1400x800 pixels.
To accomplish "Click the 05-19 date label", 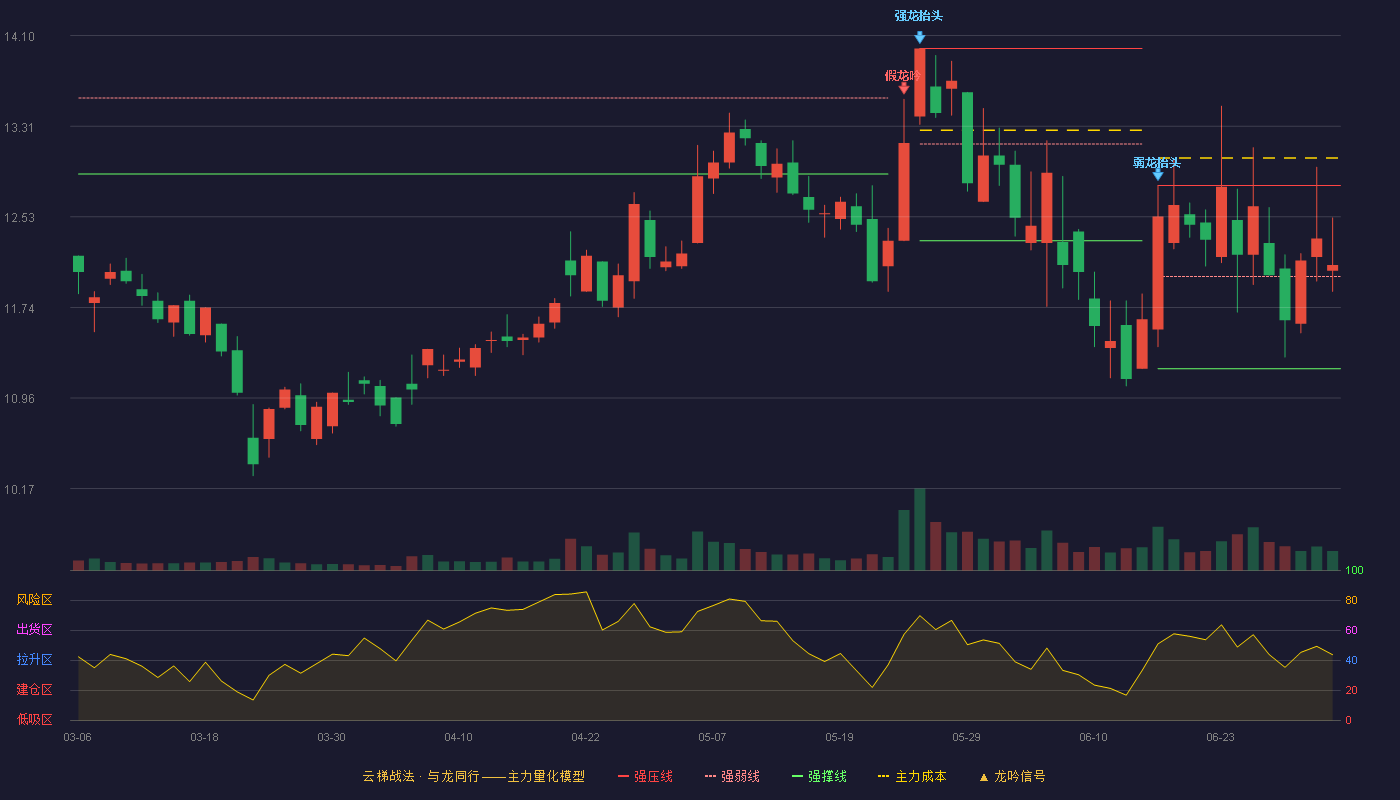I will (839, 737).
